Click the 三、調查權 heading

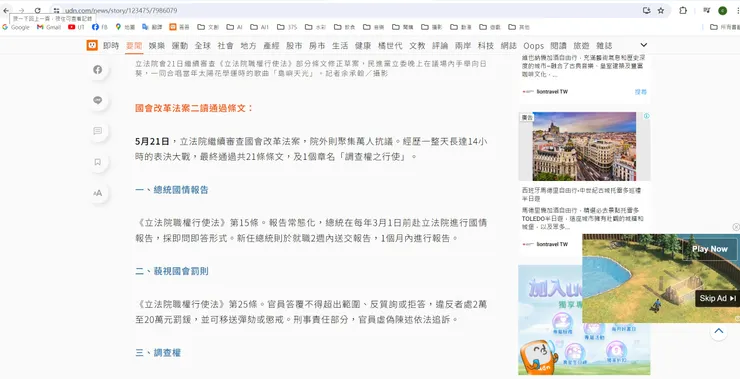158,353
